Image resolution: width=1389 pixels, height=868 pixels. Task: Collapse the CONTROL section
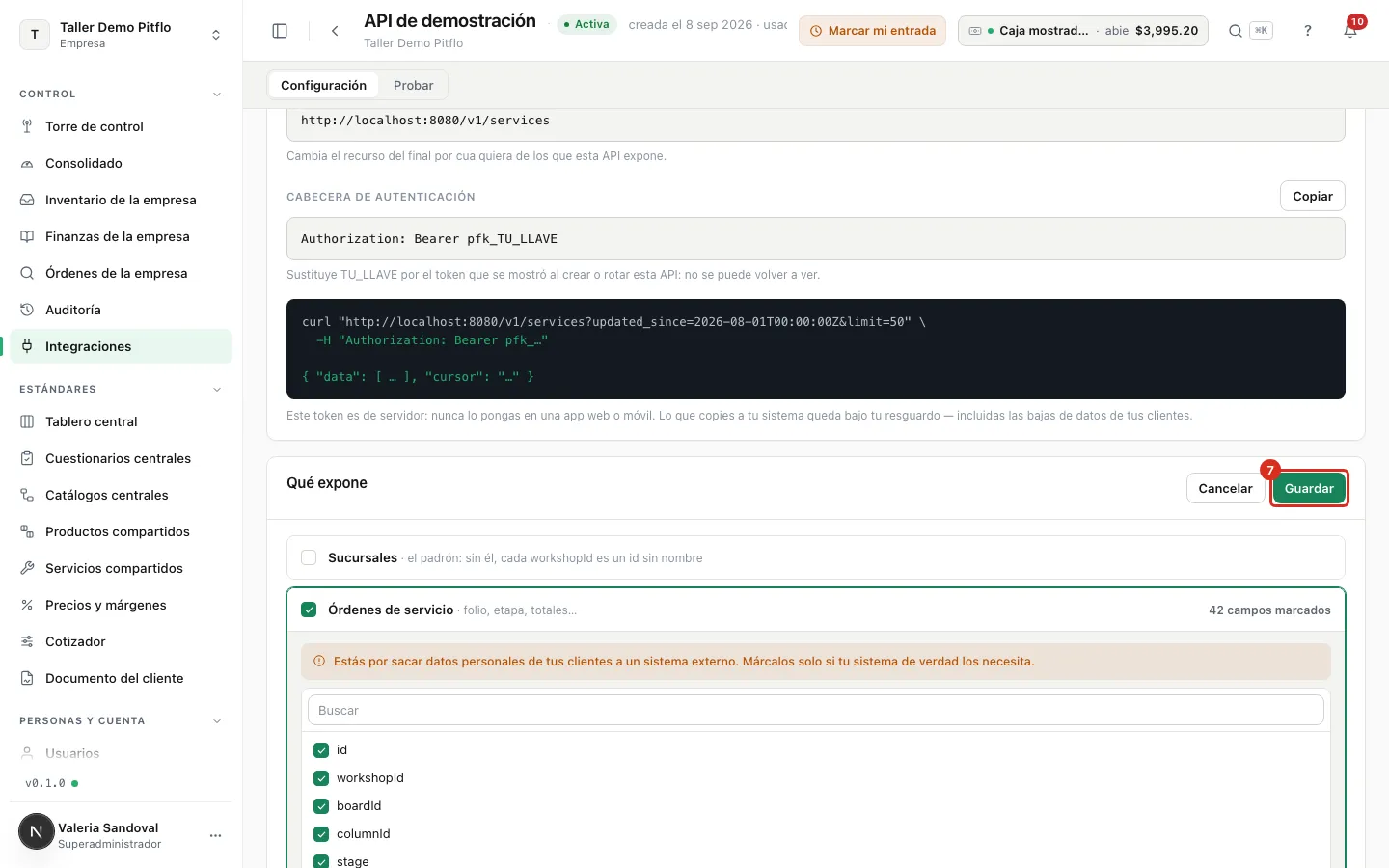point(217,95)
